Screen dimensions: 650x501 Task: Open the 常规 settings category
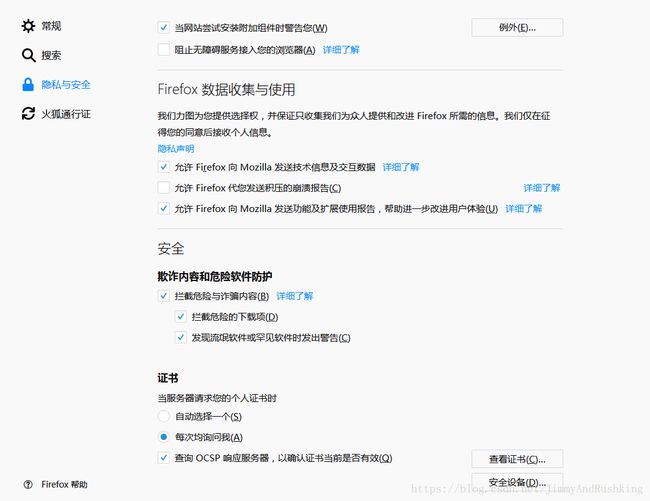pyautogui.click(x=51, y=26)
